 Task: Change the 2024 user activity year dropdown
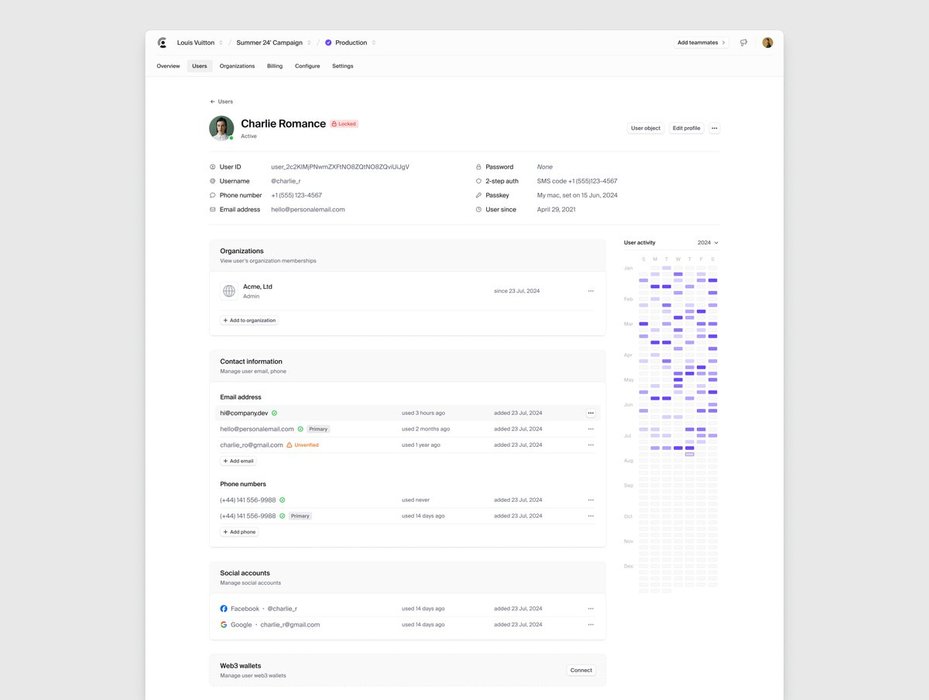coord(708,243)
